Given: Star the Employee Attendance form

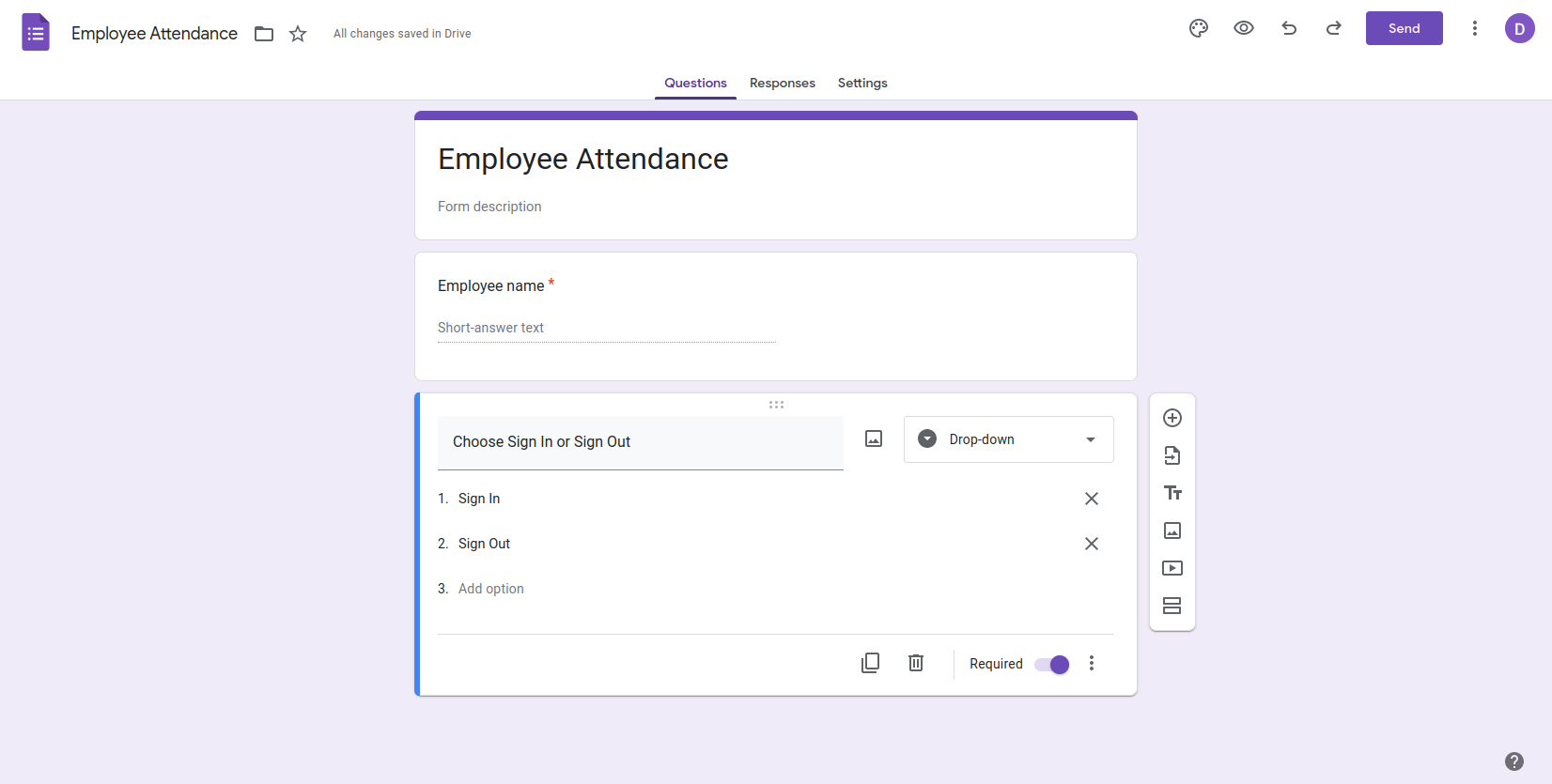Looking at the screenshot, I should [298, 34].
